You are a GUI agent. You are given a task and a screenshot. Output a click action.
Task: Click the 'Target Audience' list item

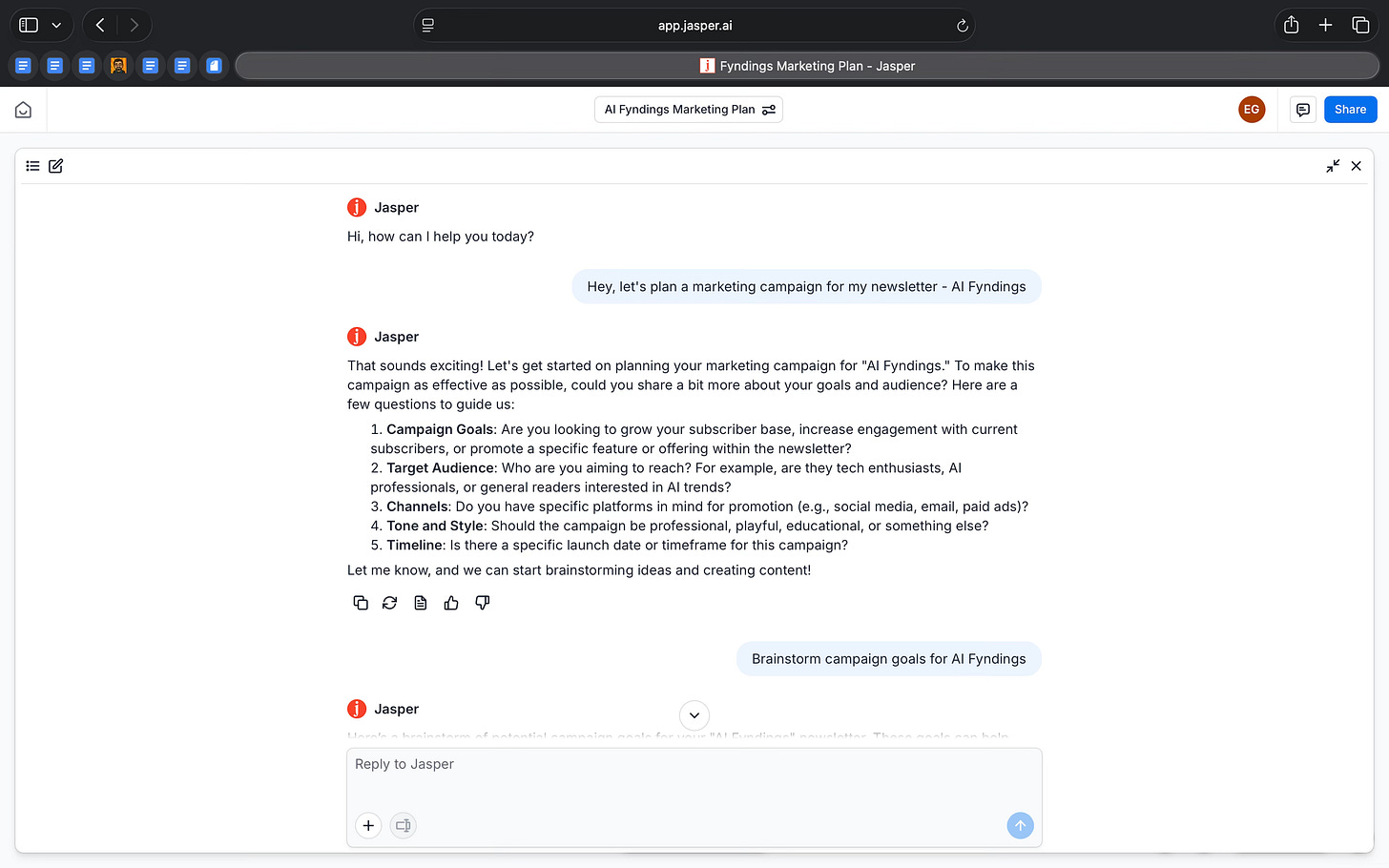[x=666, y=478]
